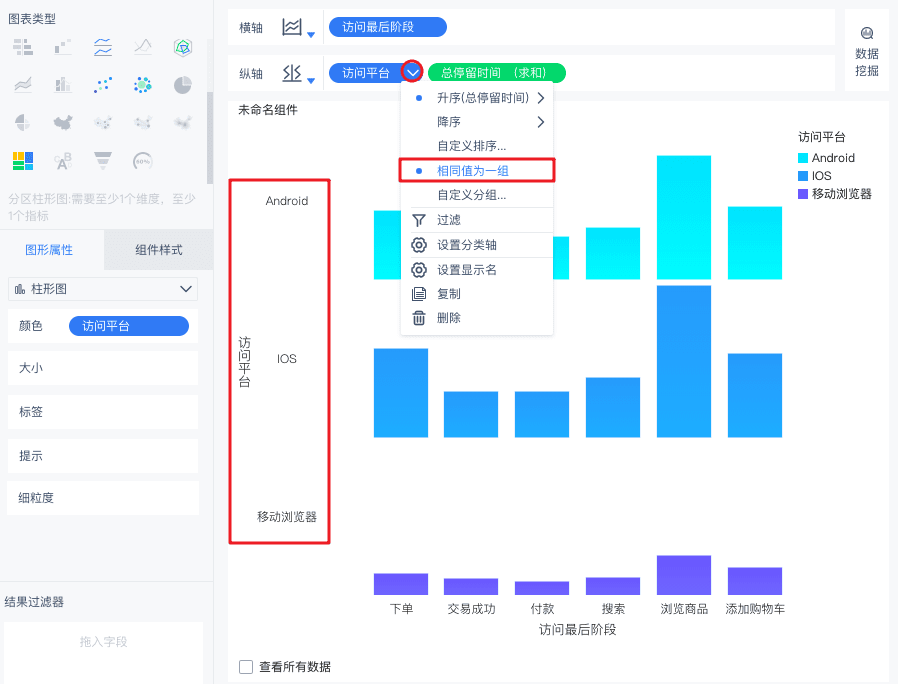Viewport: 898px width, 684px height.
Task: Select the combination bar-line chart icon
Action: pos(63,85)
